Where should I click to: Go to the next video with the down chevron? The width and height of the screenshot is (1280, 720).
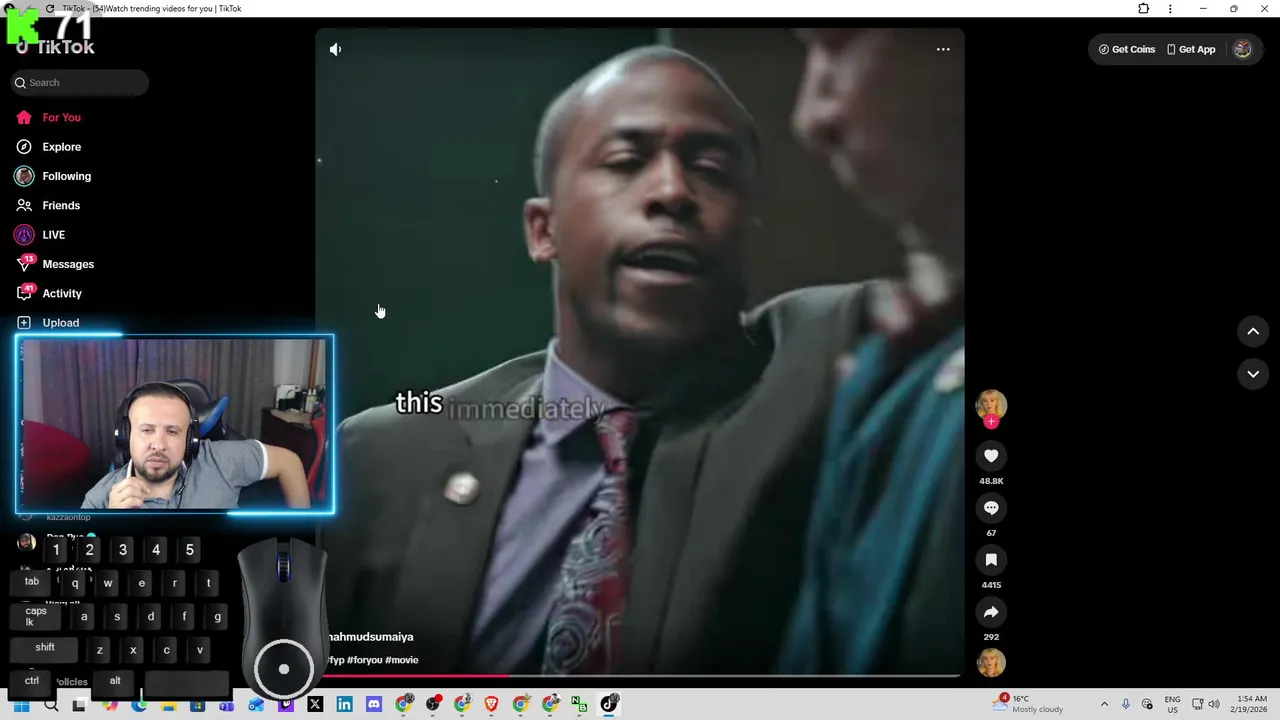click(x=1253, y=373)
